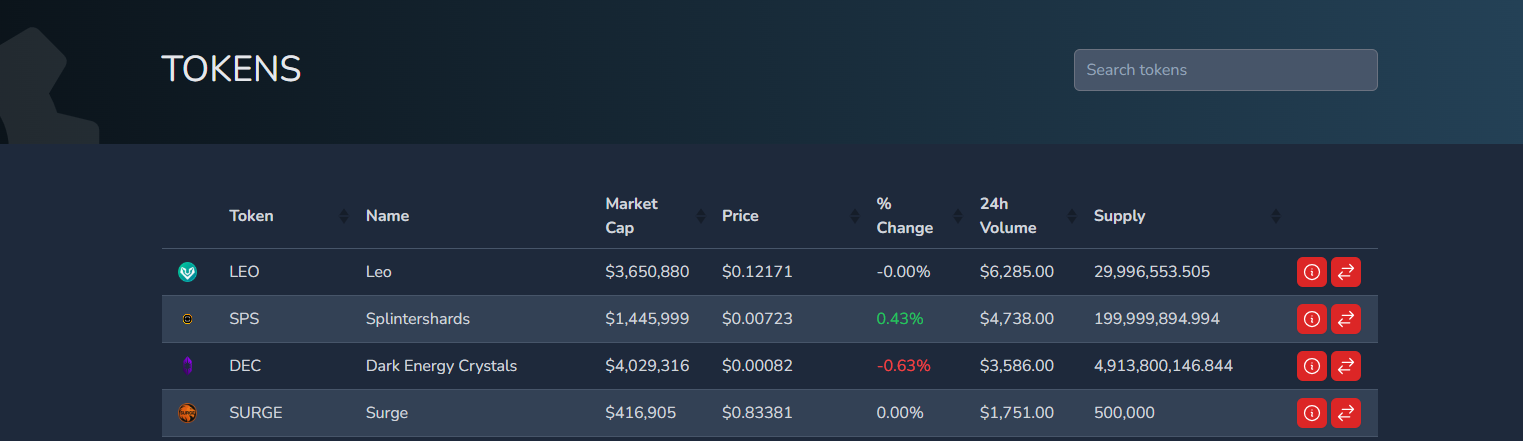1523x441 pixels.
Task: Click the price $0.12171
Action: point(757,272)
